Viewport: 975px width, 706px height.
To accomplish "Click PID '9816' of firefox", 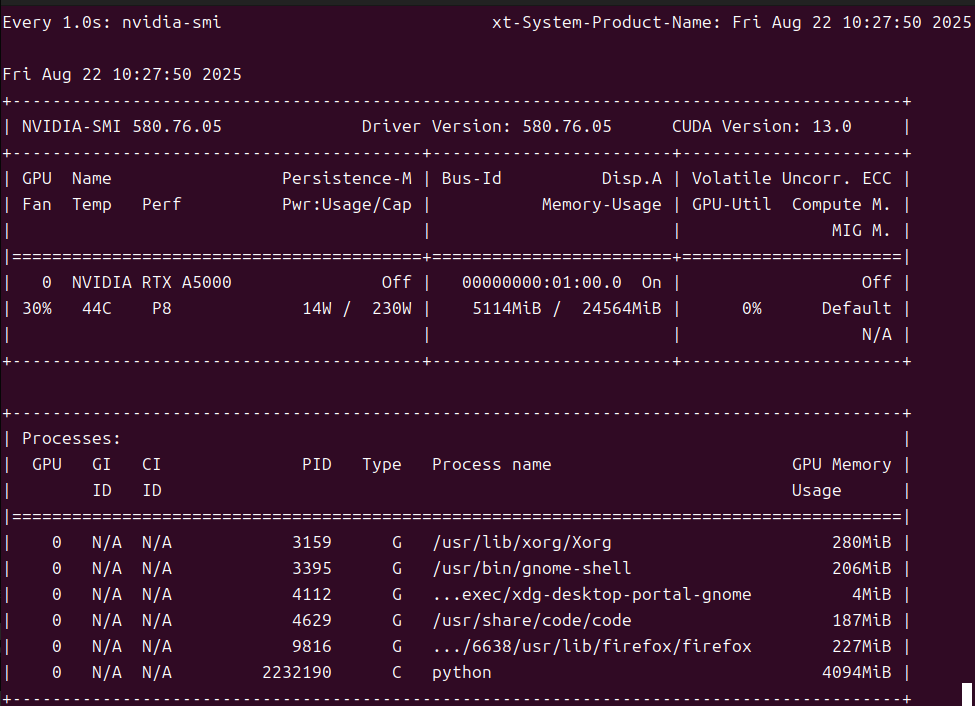I will pos(312,647).
